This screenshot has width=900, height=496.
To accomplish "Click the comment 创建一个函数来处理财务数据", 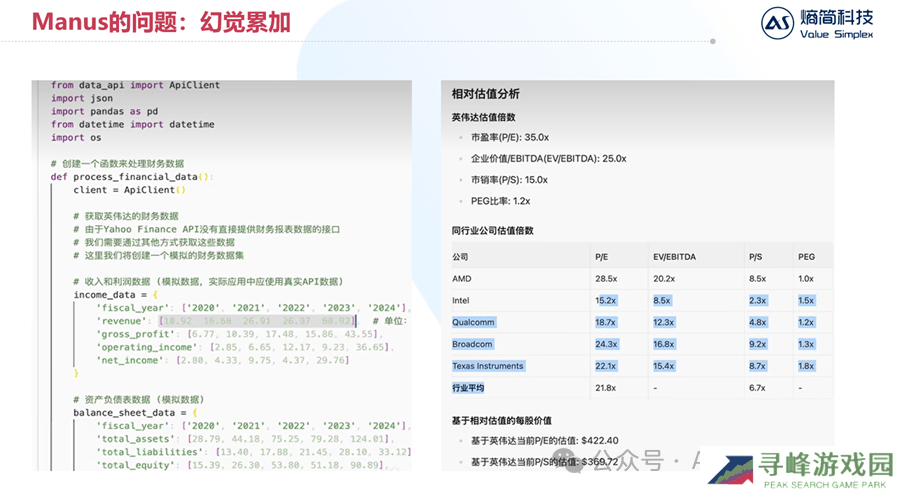I will pos(117,164).
